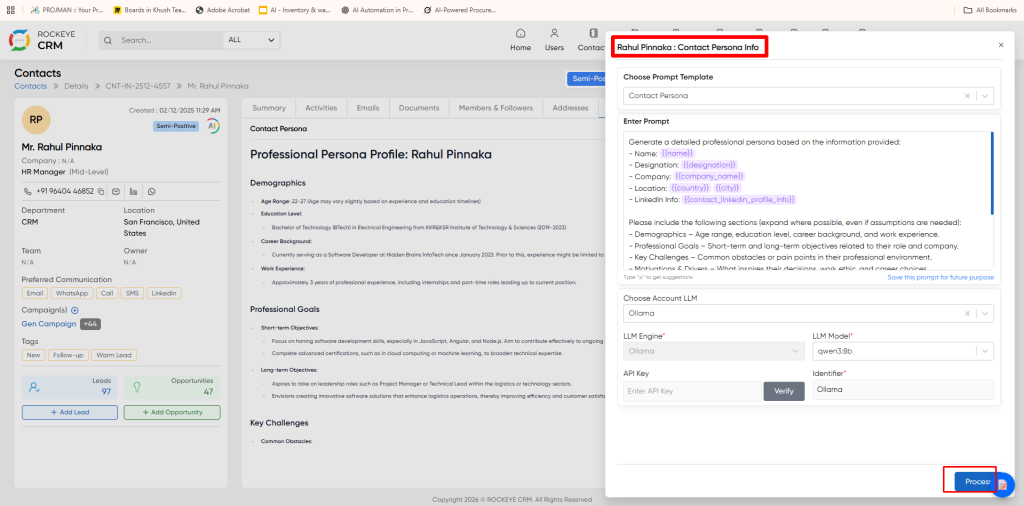The height and width of the screenshot is (506, 1024).
Task: Expand the +44 campaigns badge
Action: tap(90, 324)
